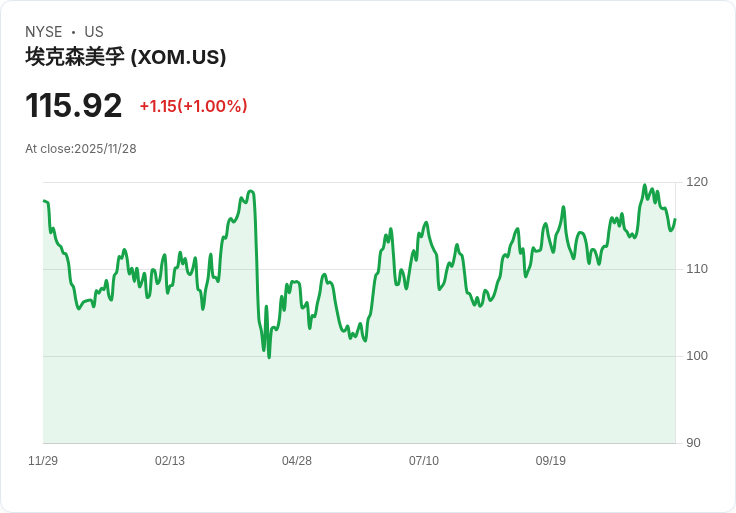Click the leftmost start of the price line
The height and width of the screenshot is (513, 736).
click(44, 201)
